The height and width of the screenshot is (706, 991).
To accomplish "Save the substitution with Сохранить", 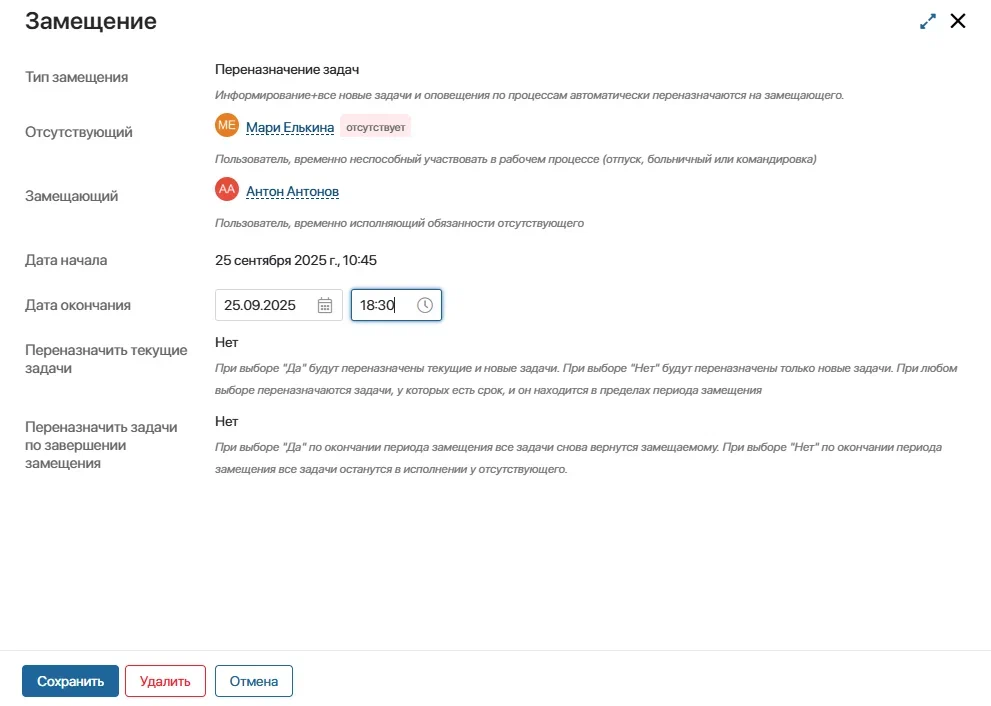I will [70, 681].
